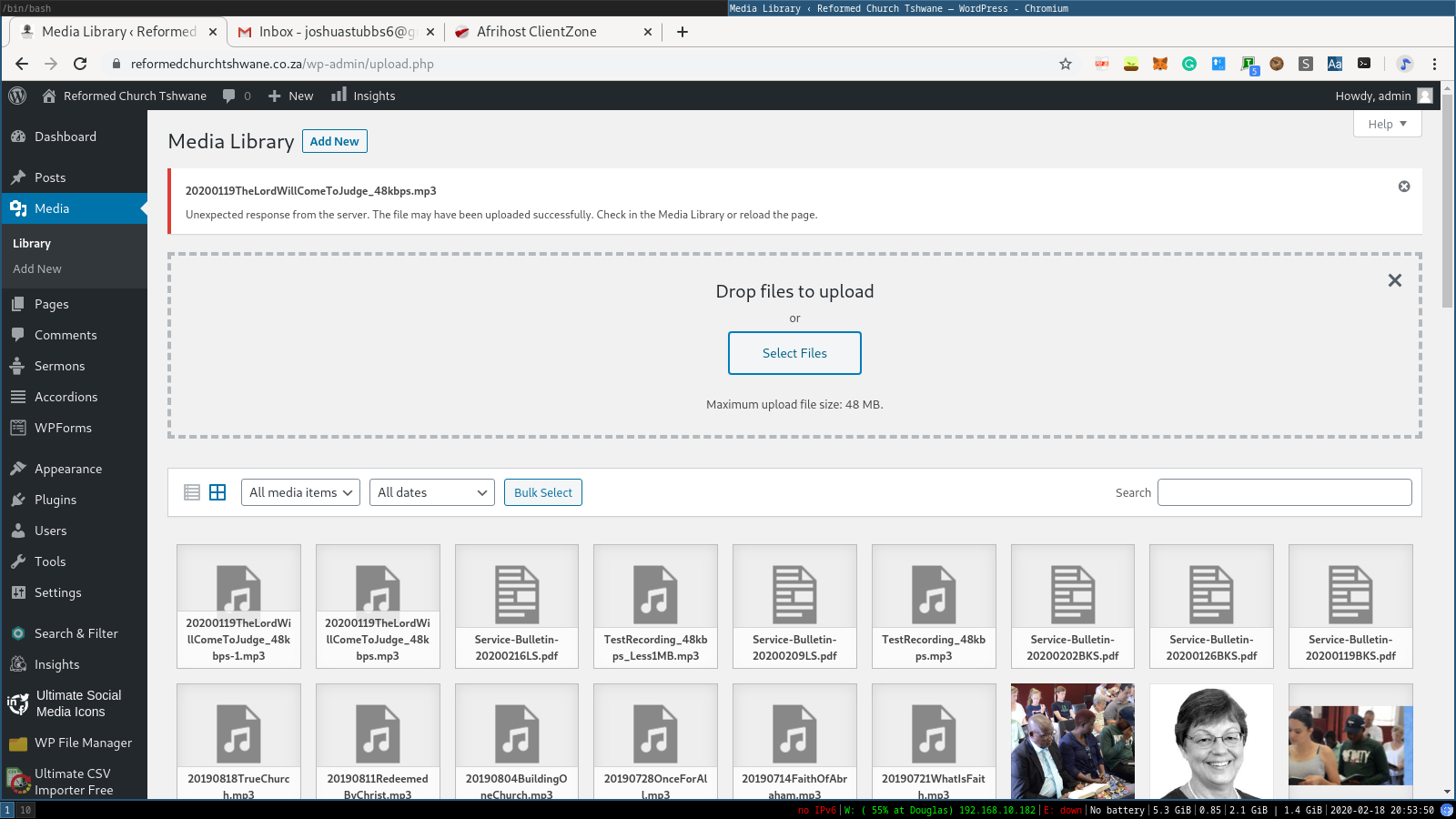Reload the page with the refresh icon
Image resolution: width=1456 pixels, height=819 pixels.
80,64
